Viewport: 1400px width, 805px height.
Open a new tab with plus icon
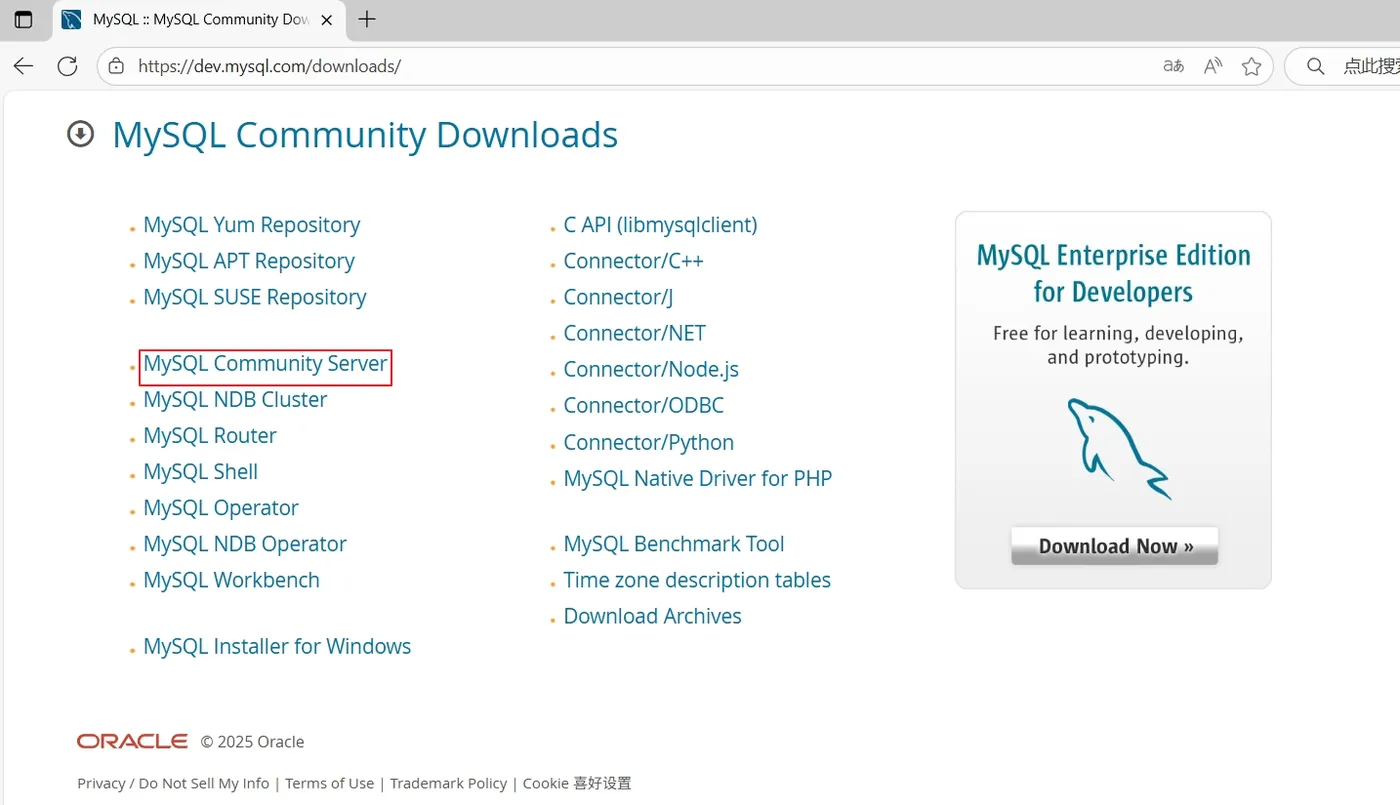click(367, 19)
